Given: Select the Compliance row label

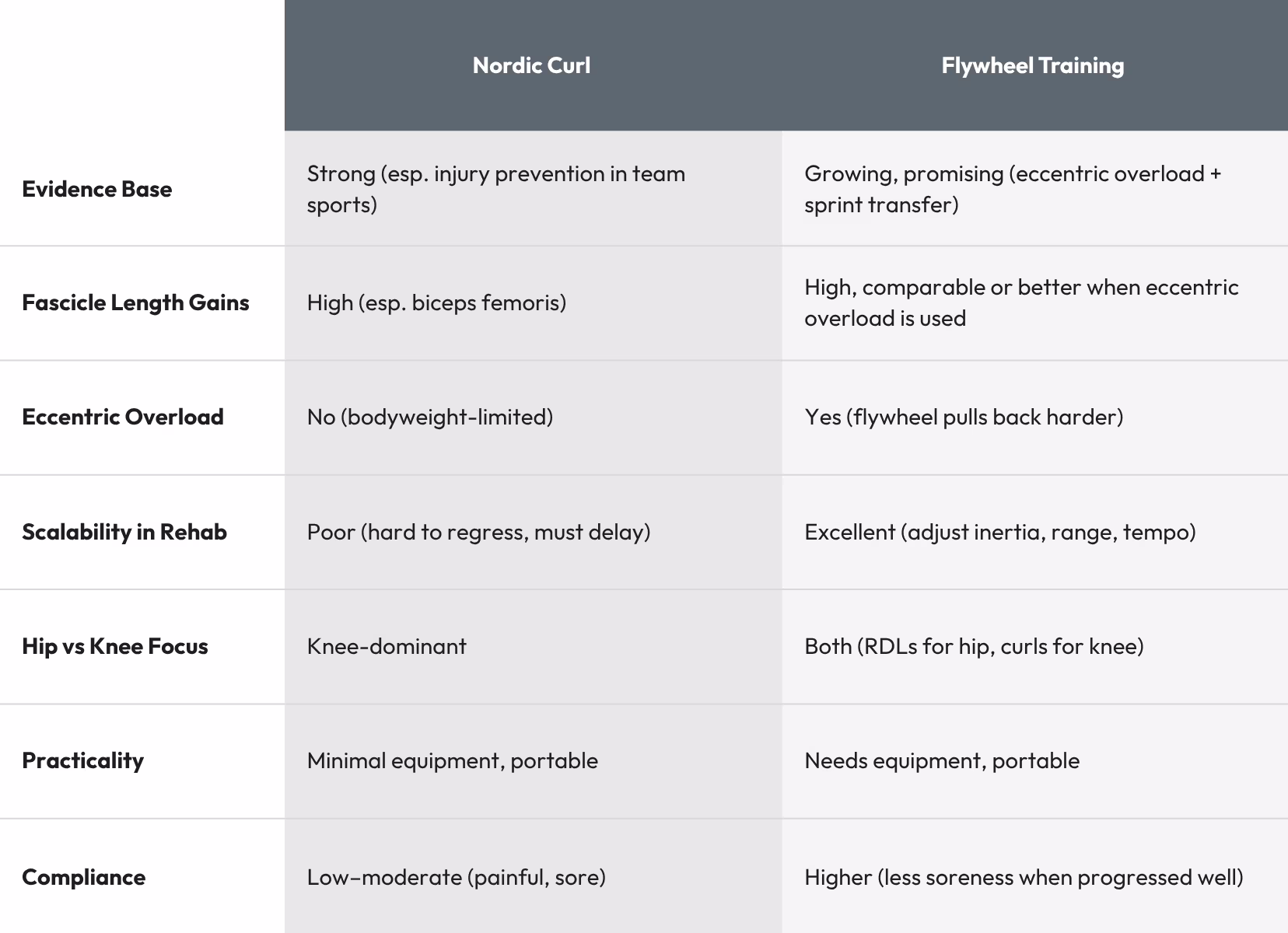Looking at the screenshot, I should 84,877.
